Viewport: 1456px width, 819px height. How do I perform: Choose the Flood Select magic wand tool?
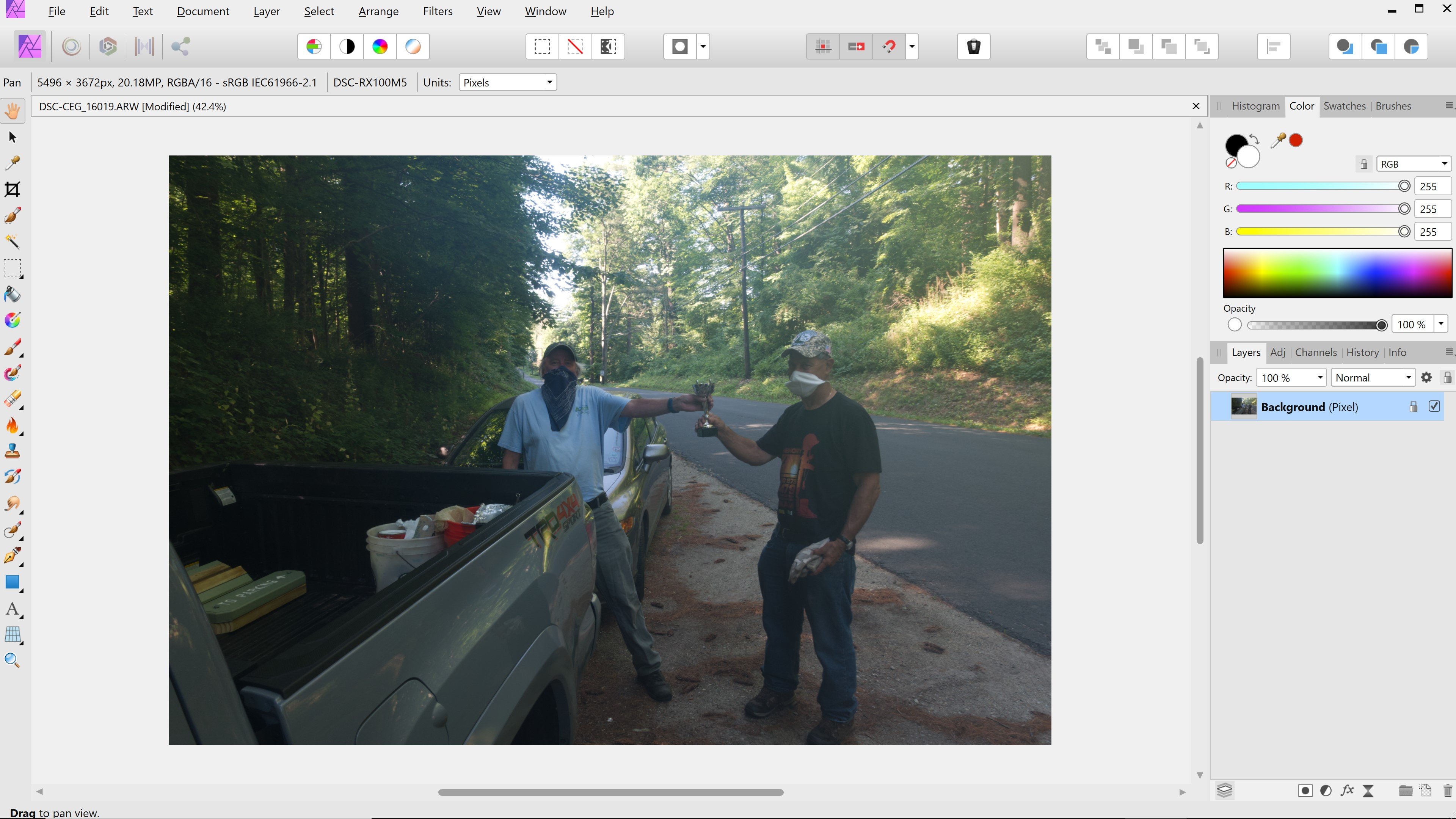coord(13,242)
